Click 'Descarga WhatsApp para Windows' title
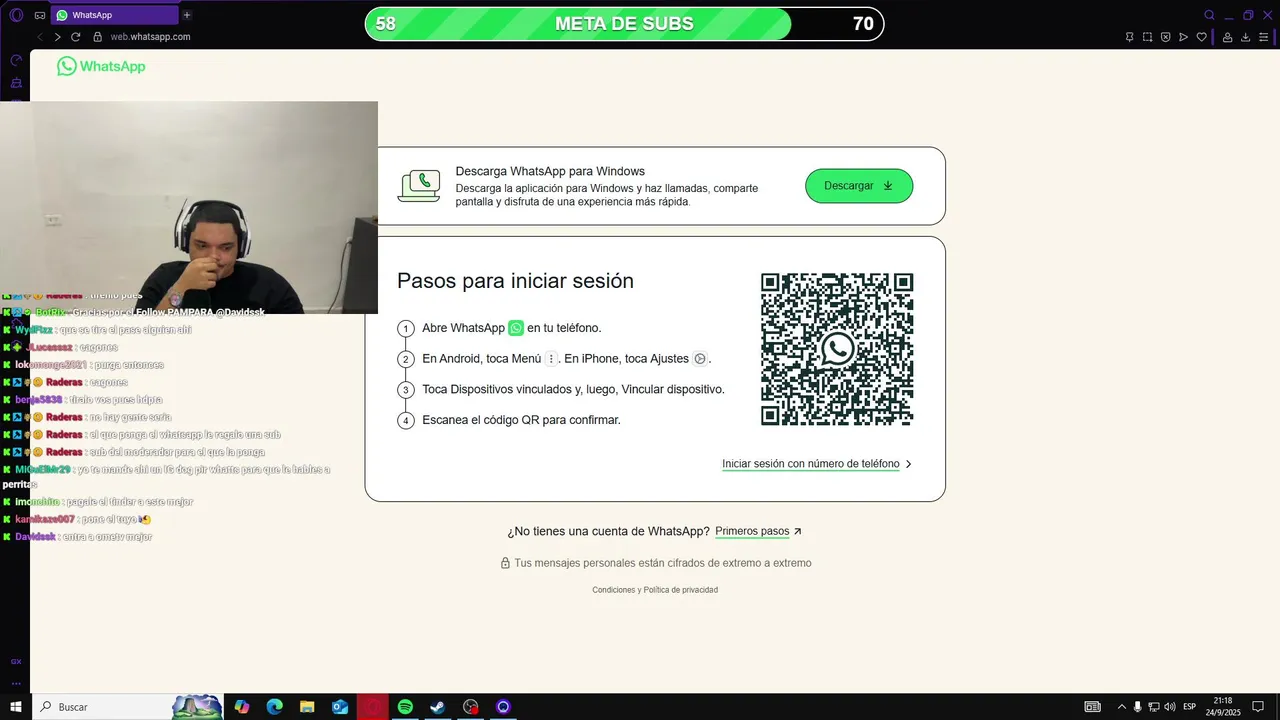The width and height of the screenshot is (1280, 720). 550,171
